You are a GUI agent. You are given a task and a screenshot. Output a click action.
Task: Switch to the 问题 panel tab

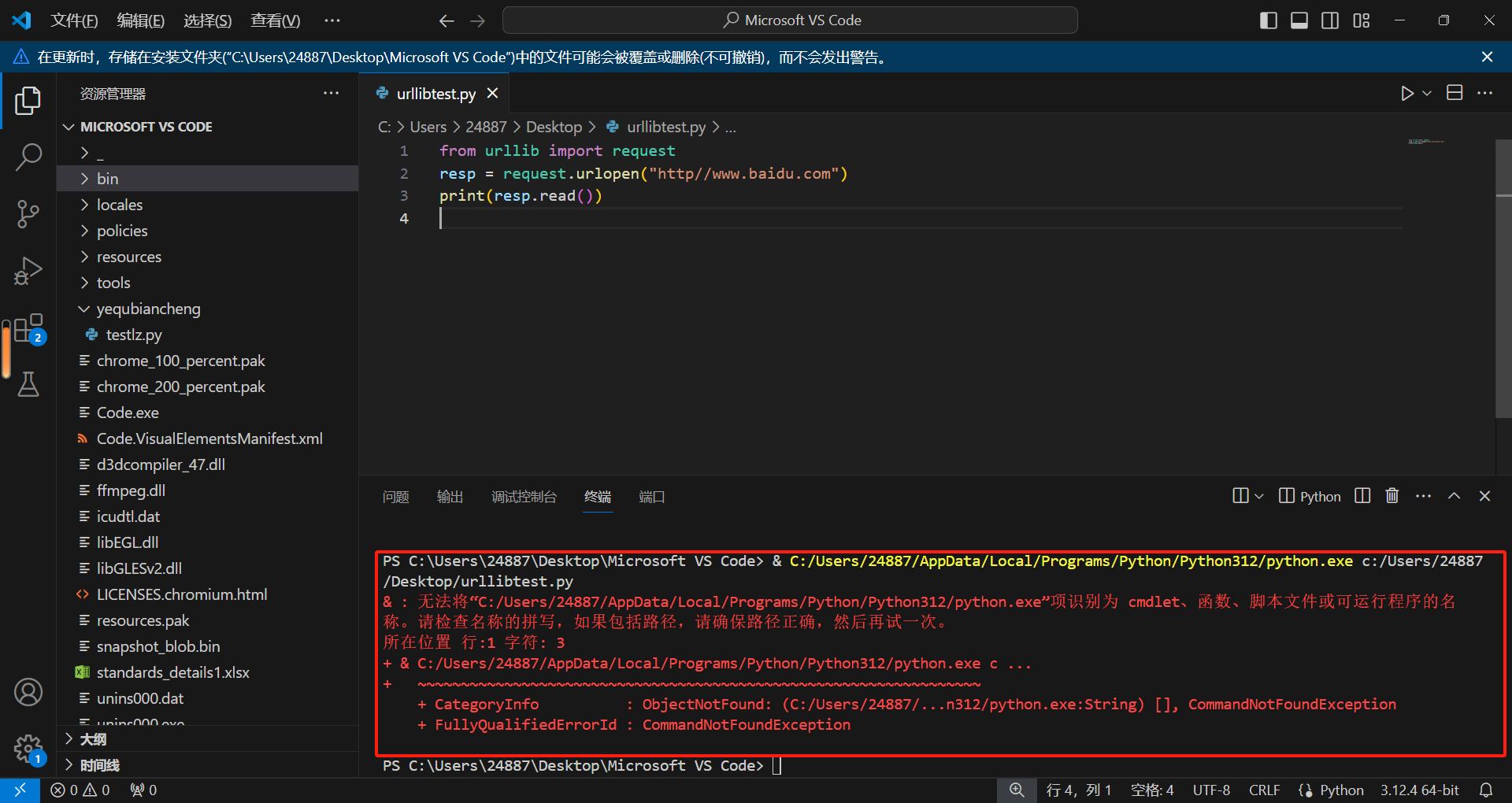(x=396, y=497)
